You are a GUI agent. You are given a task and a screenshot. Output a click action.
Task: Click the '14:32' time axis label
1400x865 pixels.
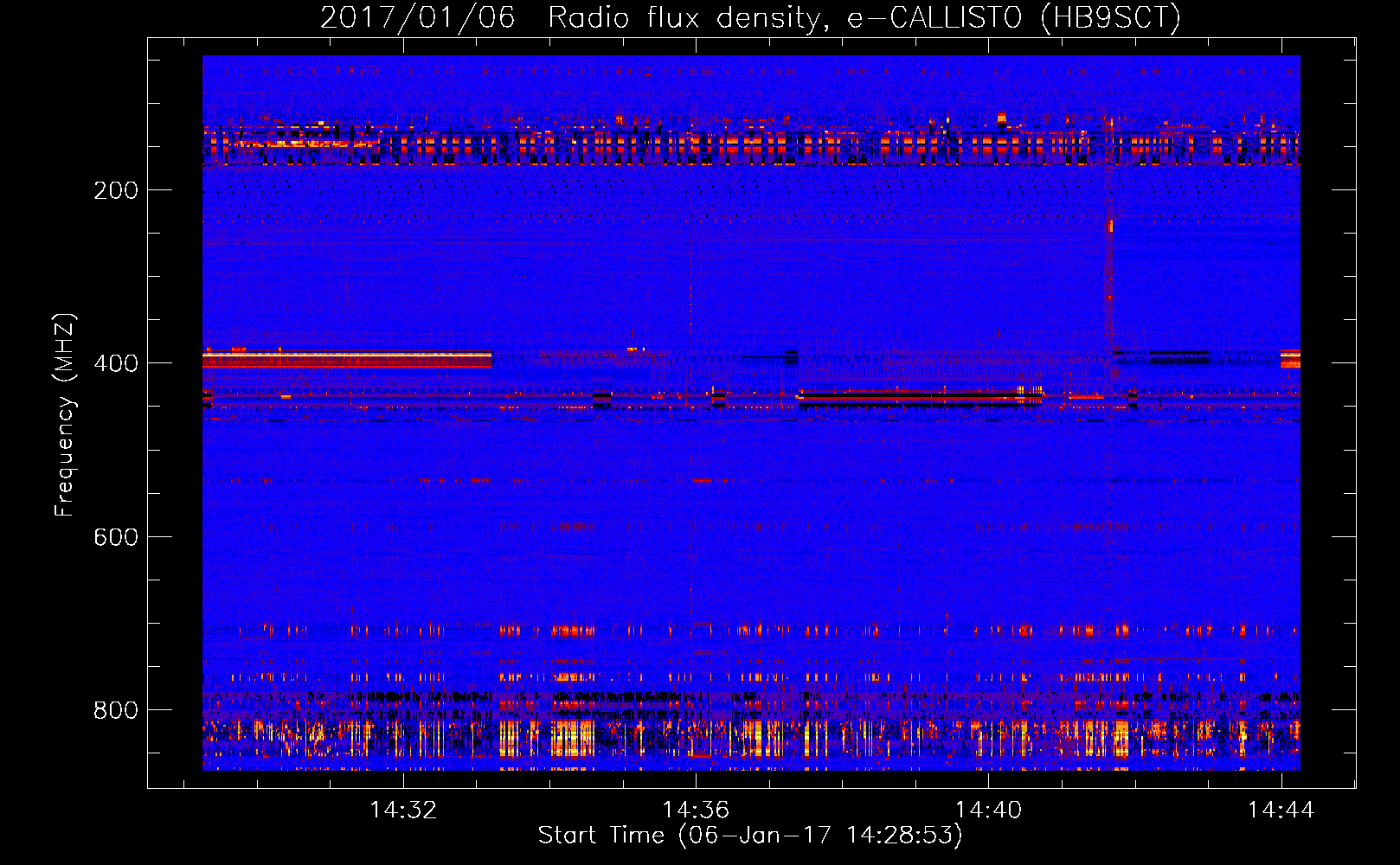tap(403, 811)
